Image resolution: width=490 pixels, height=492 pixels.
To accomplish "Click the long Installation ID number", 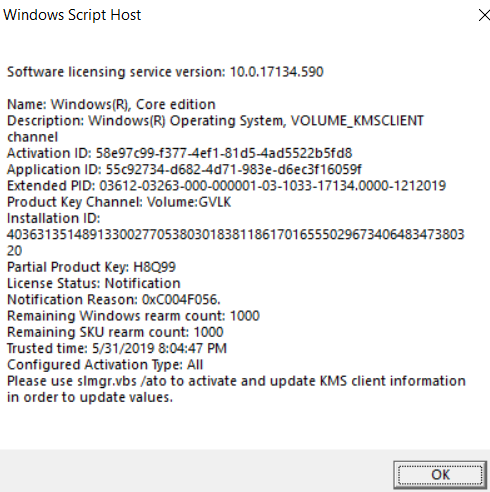I will (235, 242).
